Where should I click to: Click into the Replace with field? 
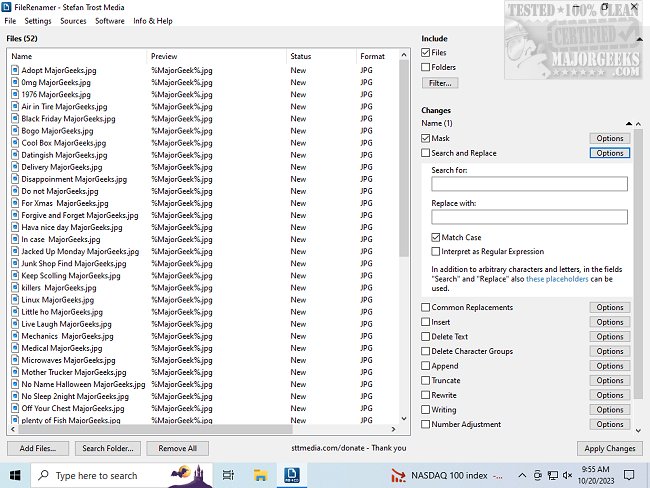pyautogui.click(x=529, y=216)
